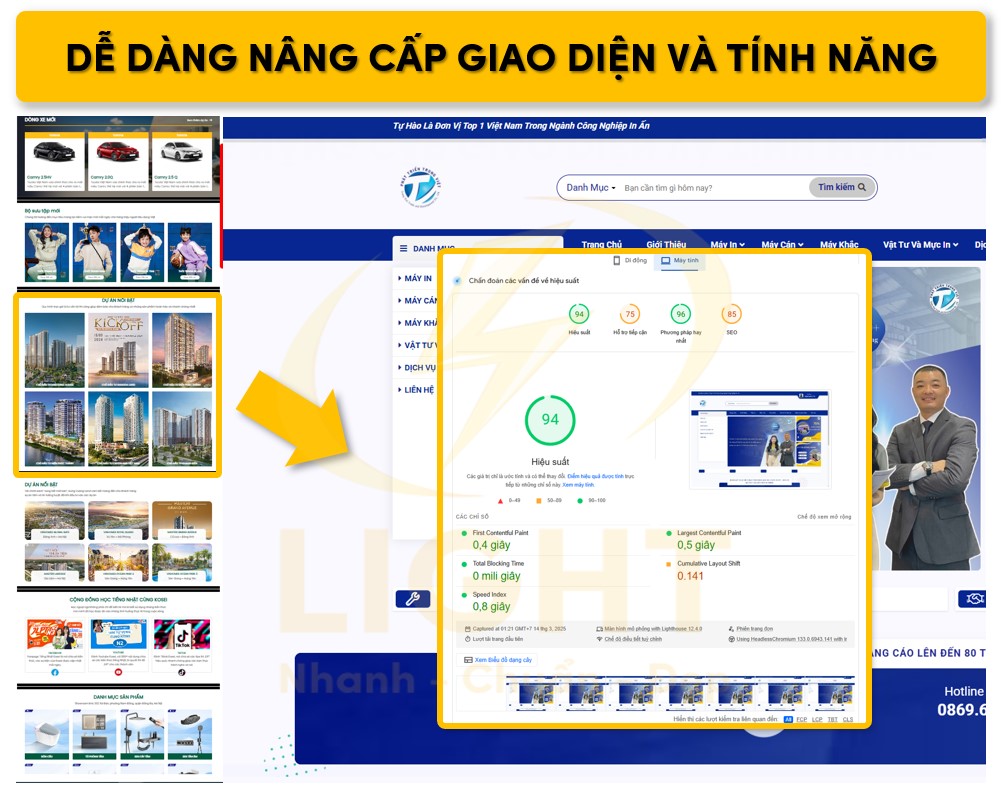Screen dimensions: 1001x793
Task: Switch to the Di động tab
Action: pos(630,261)
